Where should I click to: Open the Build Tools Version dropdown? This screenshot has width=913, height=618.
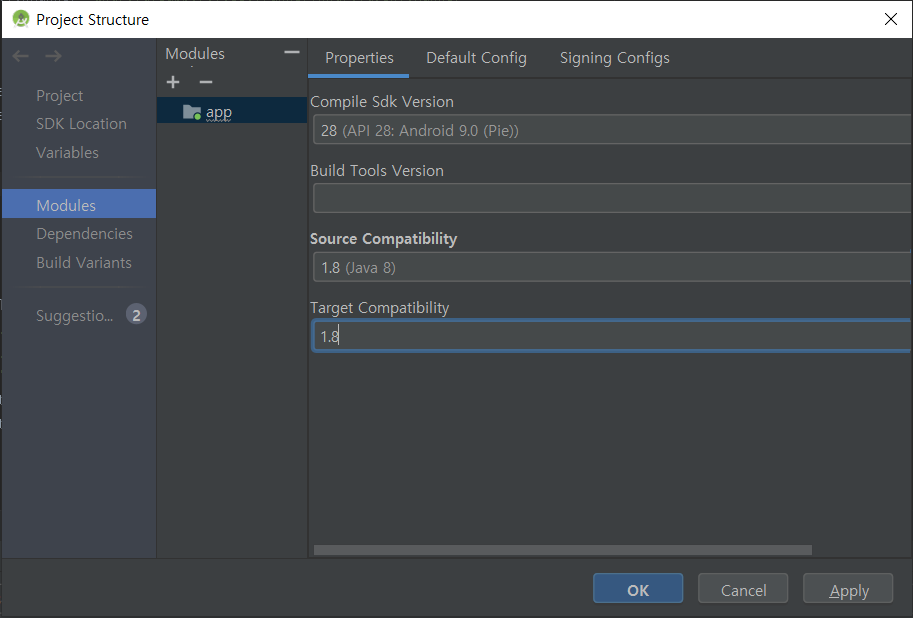coord(612,199)
